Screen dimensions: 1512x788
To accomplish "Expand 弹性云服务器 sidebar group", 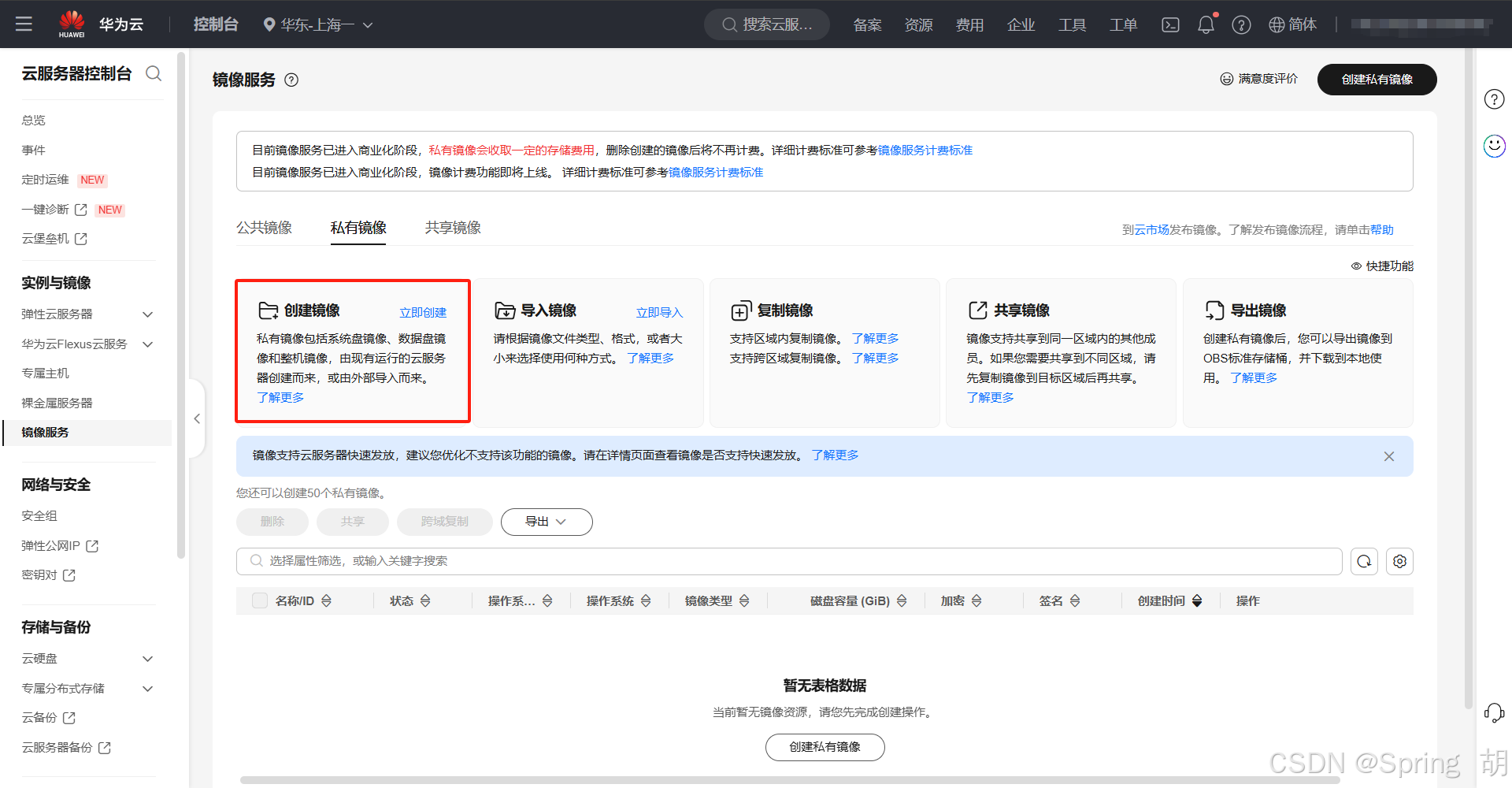I will pos(147,314).
